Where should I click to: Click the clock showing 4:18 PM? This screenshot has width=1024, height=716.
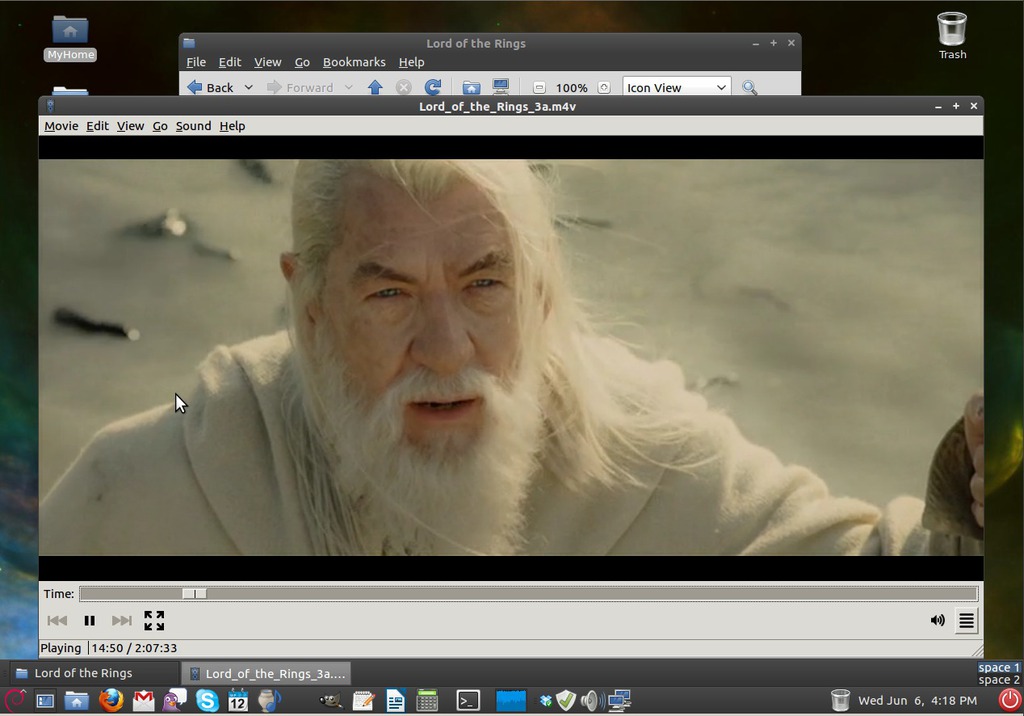(917, 700)
